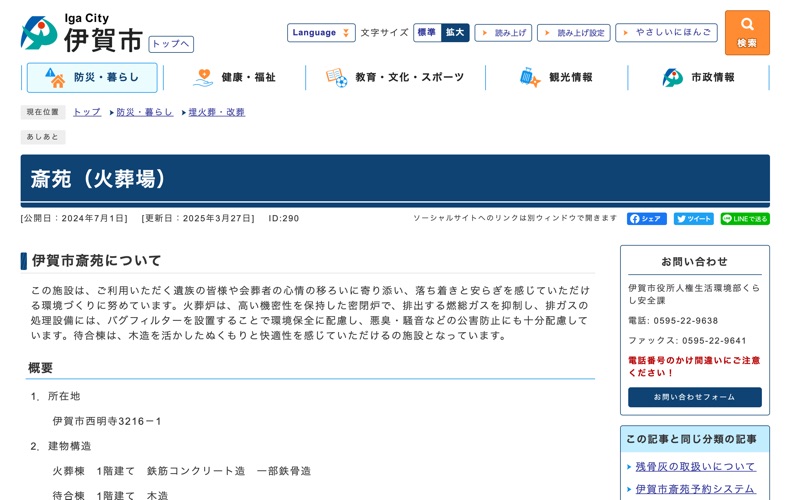This screenshot has height=500, width=800.
Task: Click the red 電話番号のかけ間違い warning text
Action: click(694, 367)
